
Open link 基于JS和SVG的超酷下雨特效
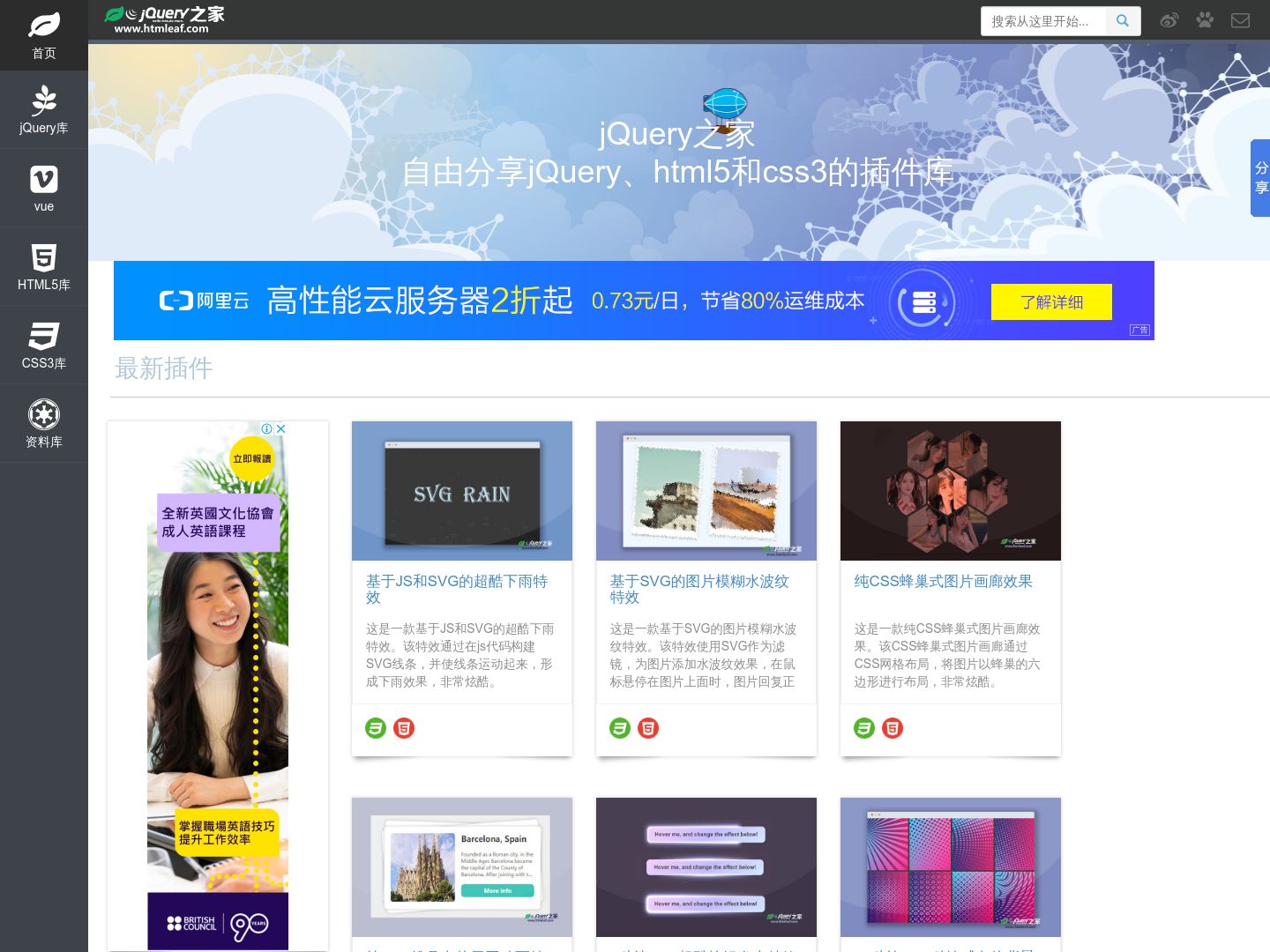(x=457, y=589)
